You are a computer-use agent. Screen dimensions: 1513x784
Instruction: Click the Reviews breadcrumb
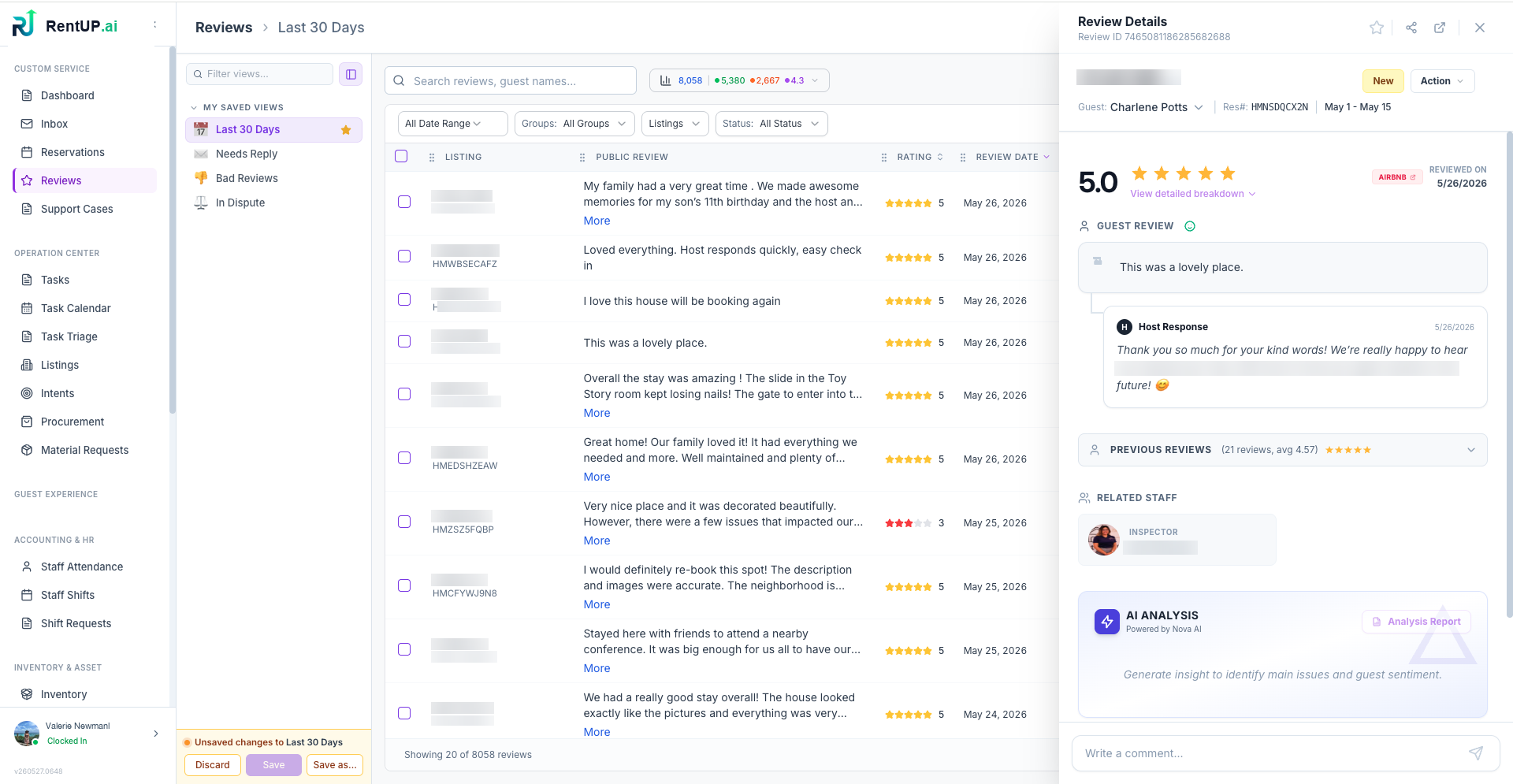(x=224, y=28)
